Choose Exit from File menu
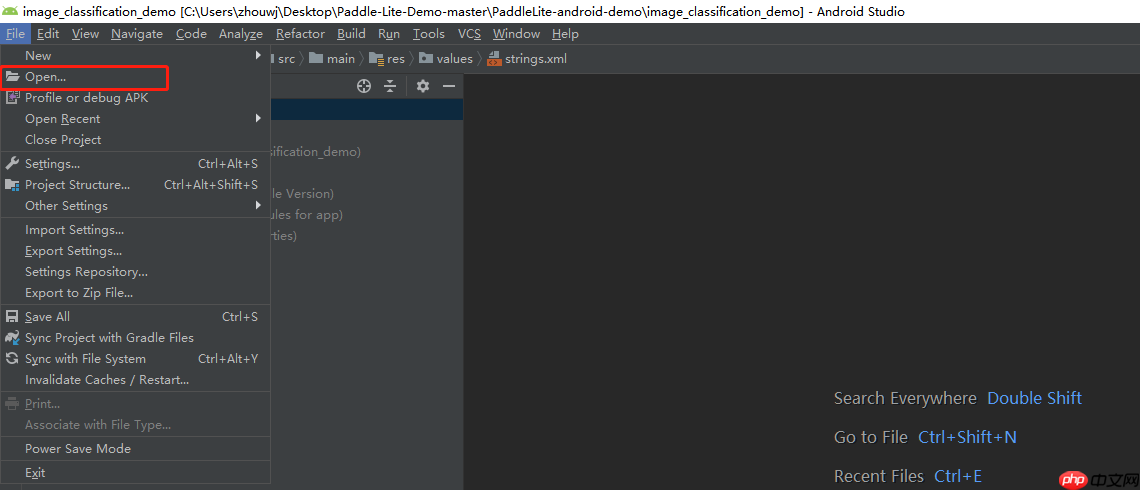Screen dimensions: 1140x490 click(x=135, y=473)
